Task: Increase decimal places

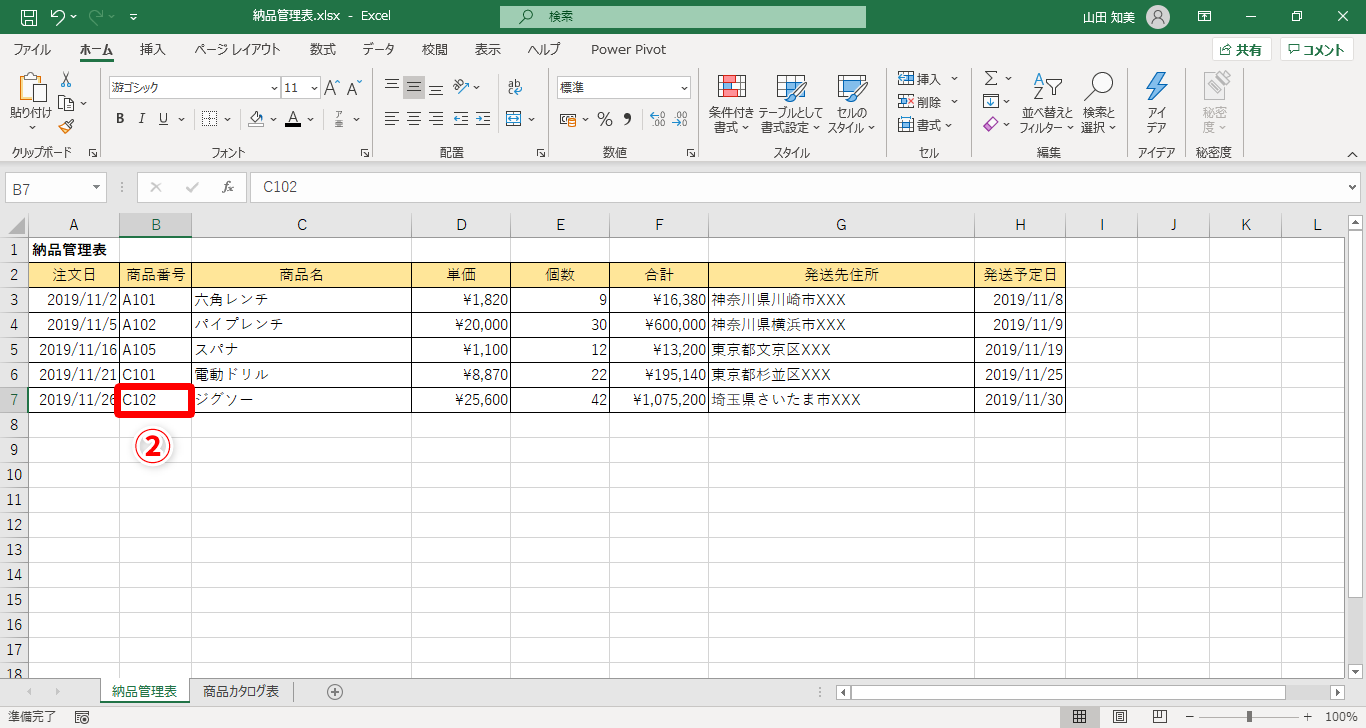Action: pyautogui.click(x=657, y=119)
